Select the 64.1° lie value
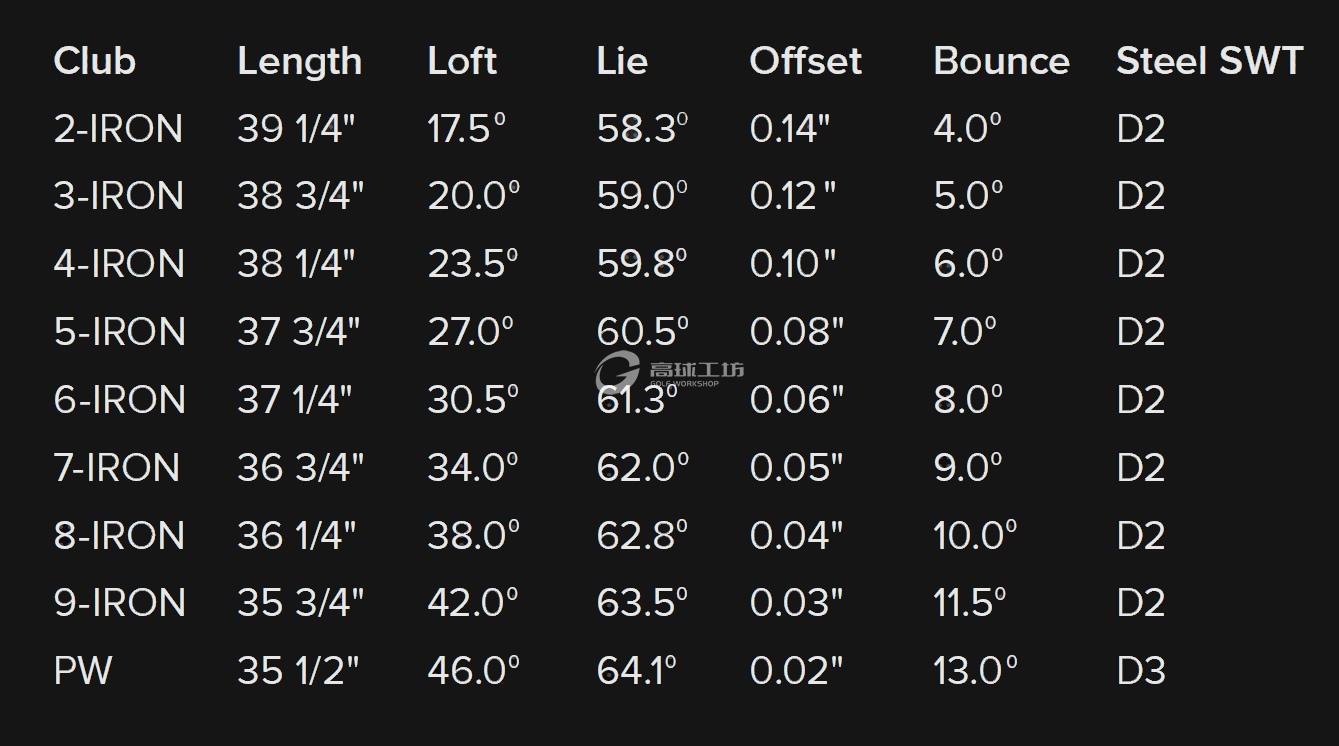The height and width of the screenshot is (746, 1339). (x=636, y=670)
